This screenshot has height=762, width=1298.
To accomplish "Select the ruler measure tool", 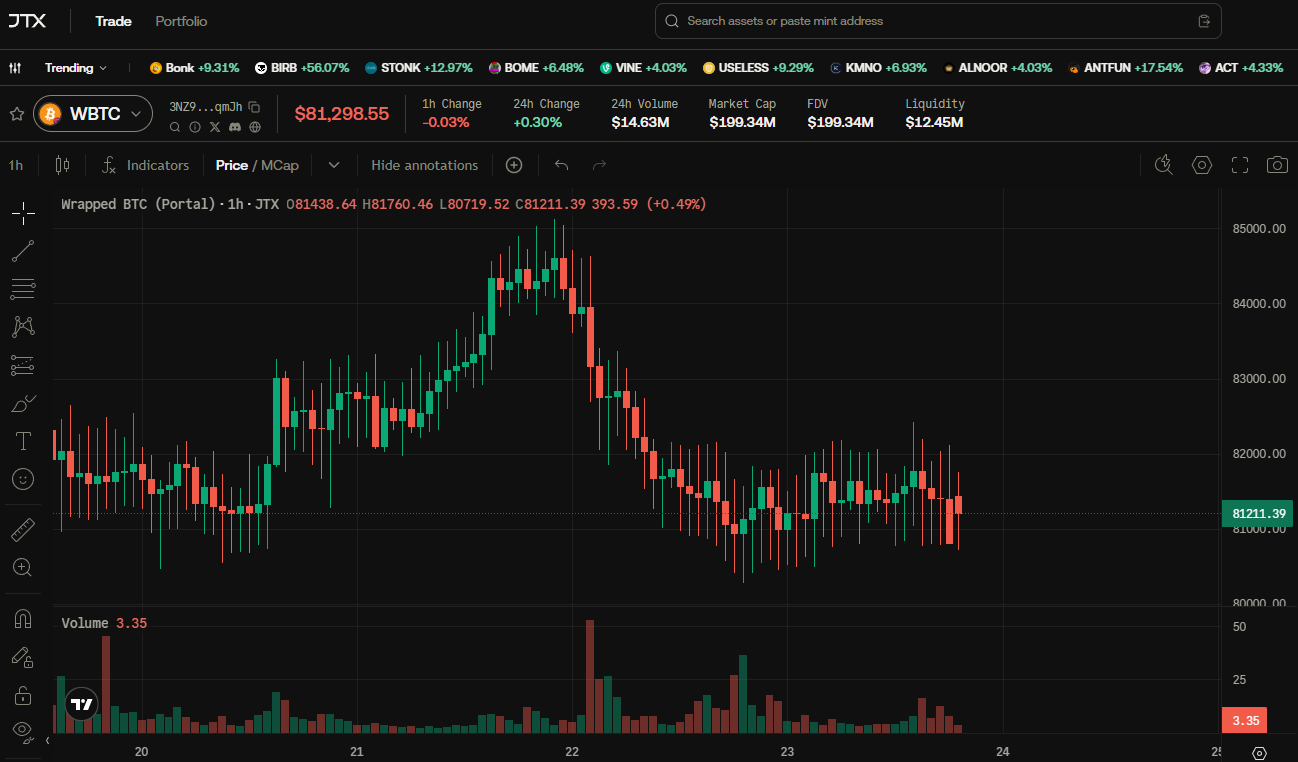I will tap(23, 529).
